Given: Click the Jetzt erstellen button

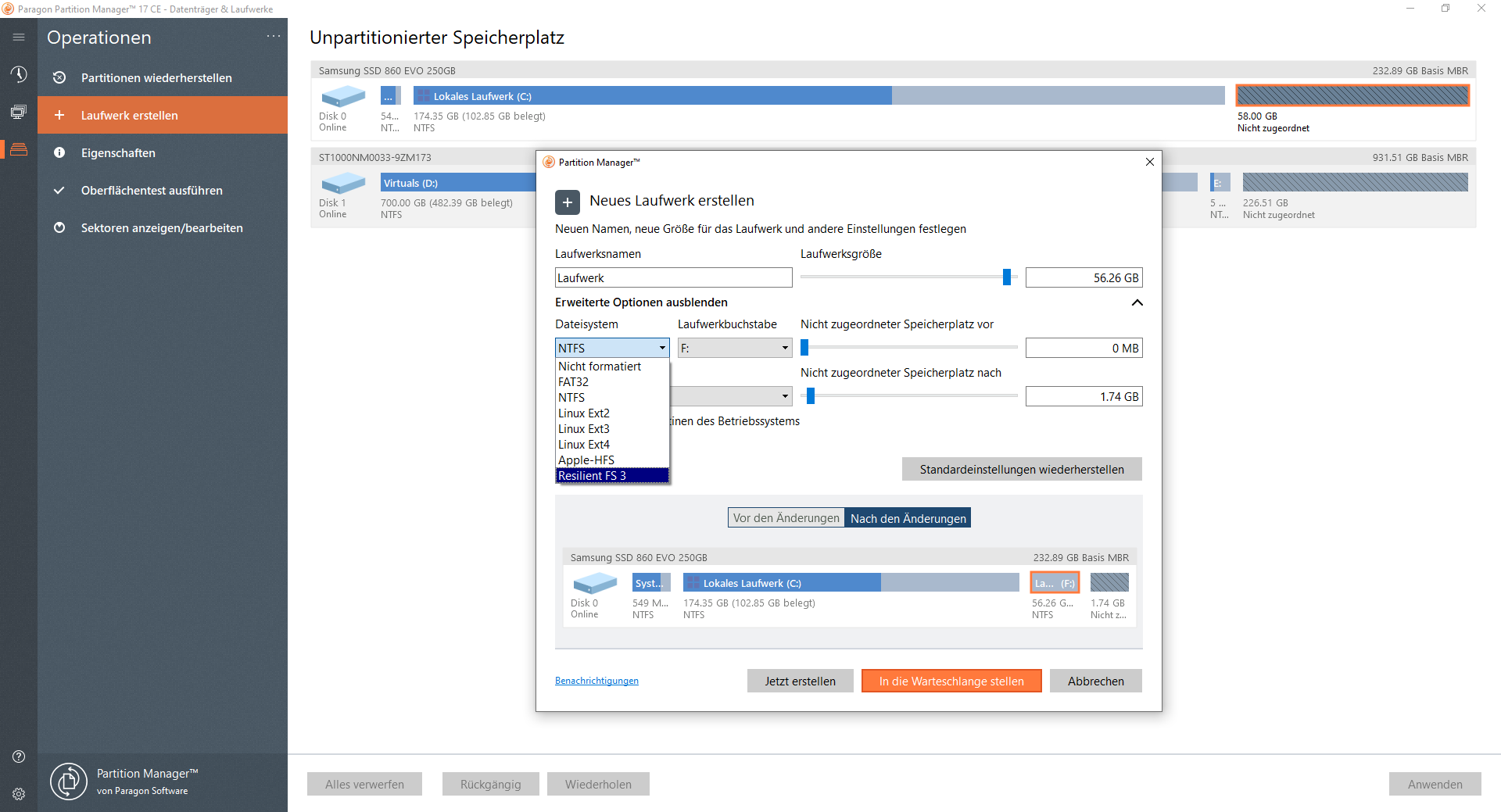Looking at the screenshot, I should (800, 681).
